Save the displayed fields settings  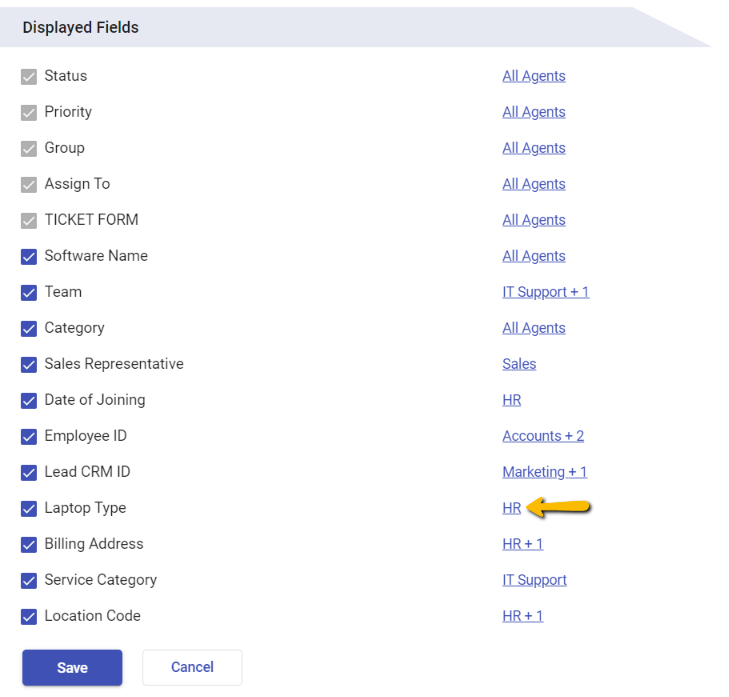(72, 668)
